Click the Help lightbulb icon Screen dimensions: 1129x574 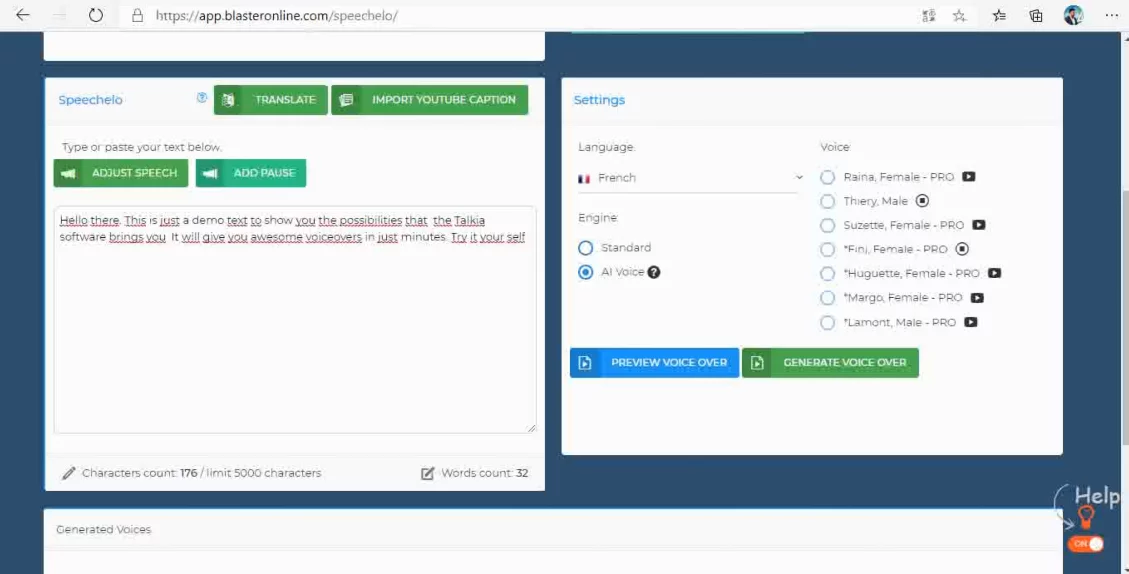(x=1086, y=516)
